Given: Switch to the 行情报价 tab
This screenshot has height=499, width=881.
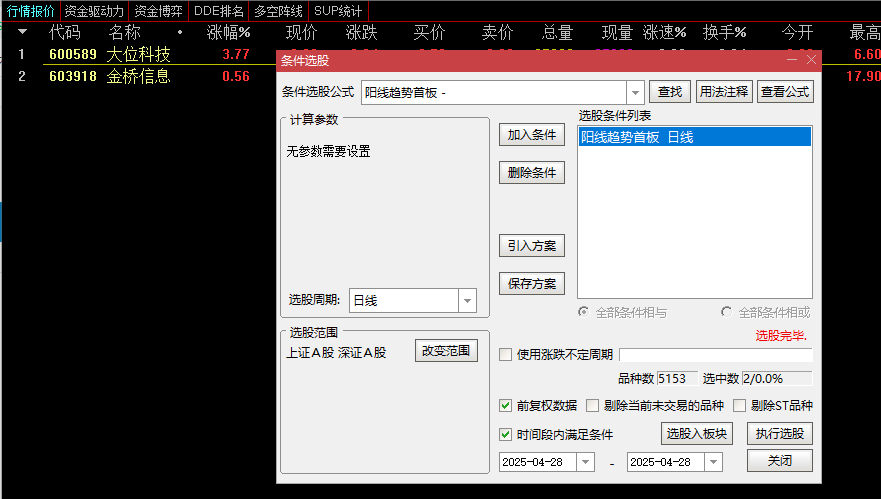Looking at the screenshot, I should tap(30, 11).
